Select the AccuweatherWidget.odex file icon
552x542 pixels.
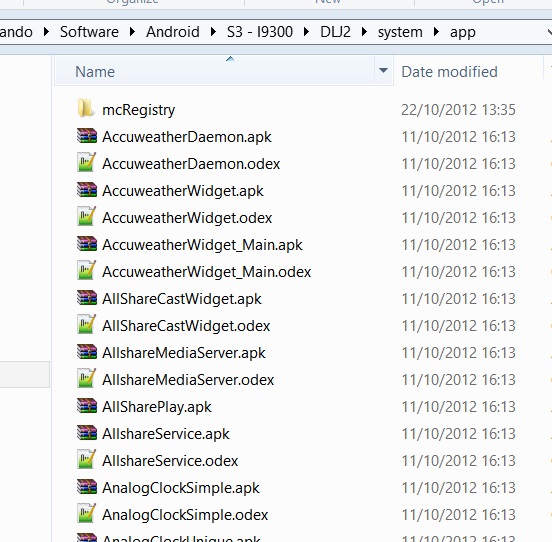click(x=86, y=216)
